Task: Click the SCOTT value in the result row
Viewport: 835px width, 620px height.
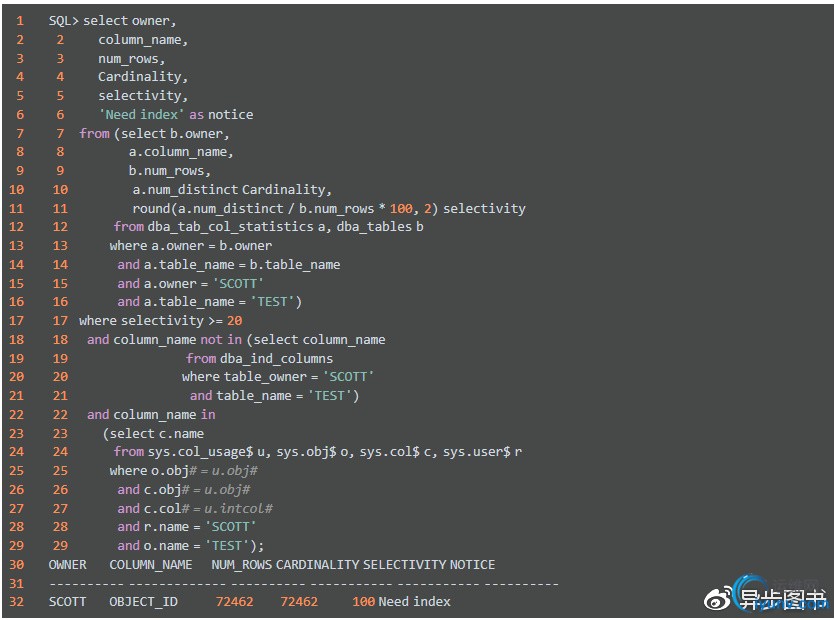Action: click(68, 602)
